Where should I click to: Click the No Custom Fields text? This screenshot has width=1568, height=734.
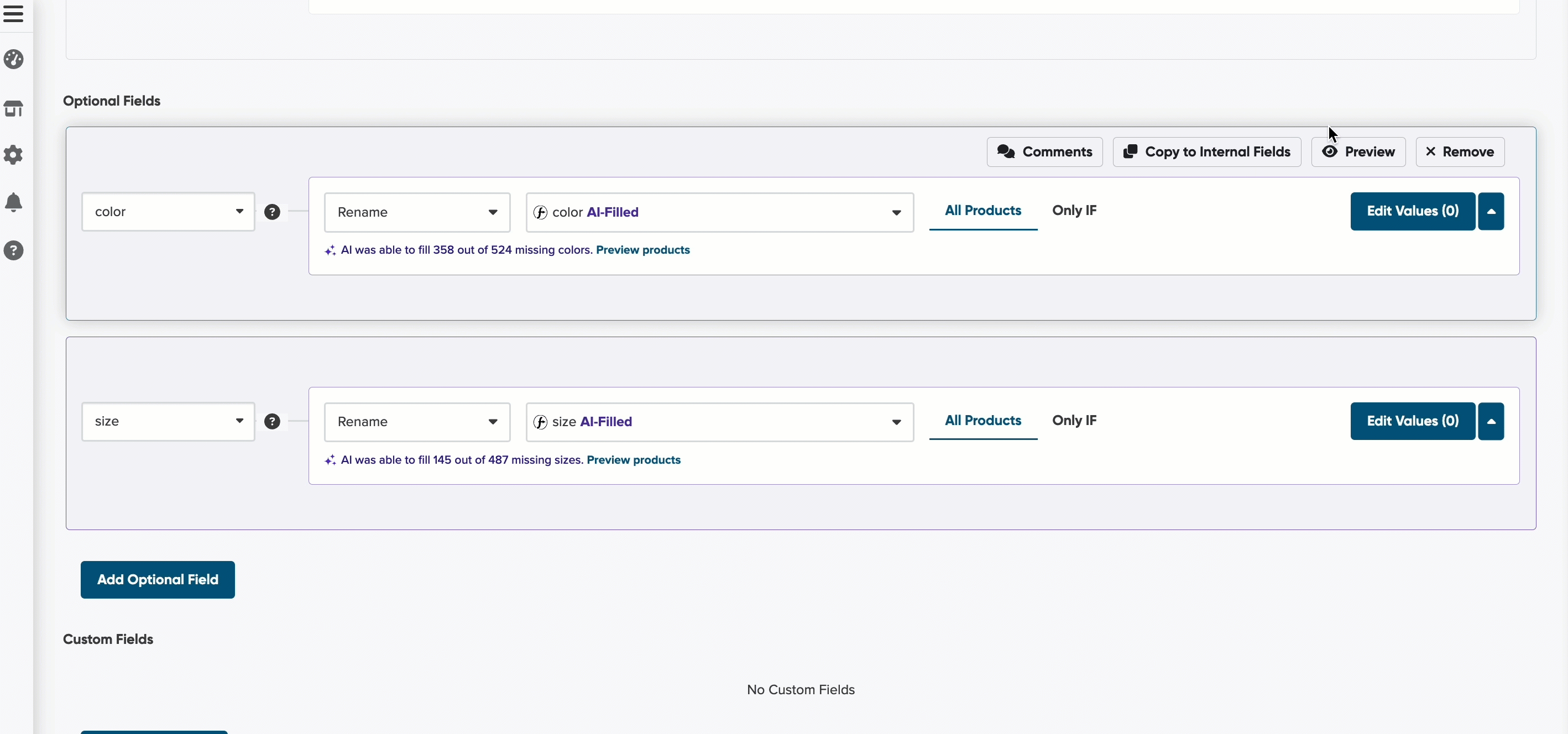coord(801,690)
